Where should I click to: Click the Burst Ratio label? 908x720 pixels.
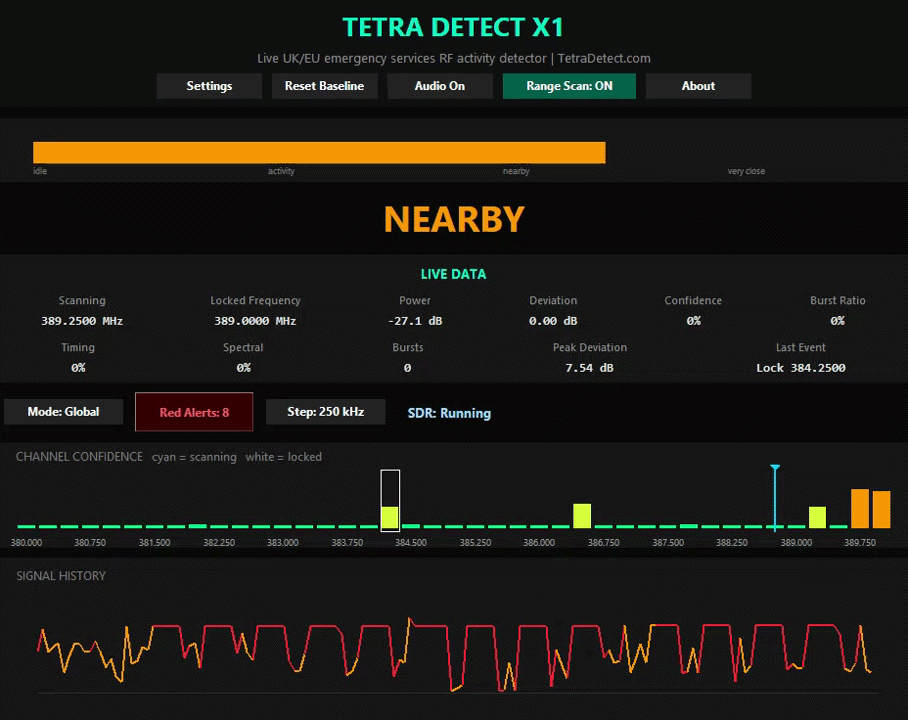(x=837, y=301)
